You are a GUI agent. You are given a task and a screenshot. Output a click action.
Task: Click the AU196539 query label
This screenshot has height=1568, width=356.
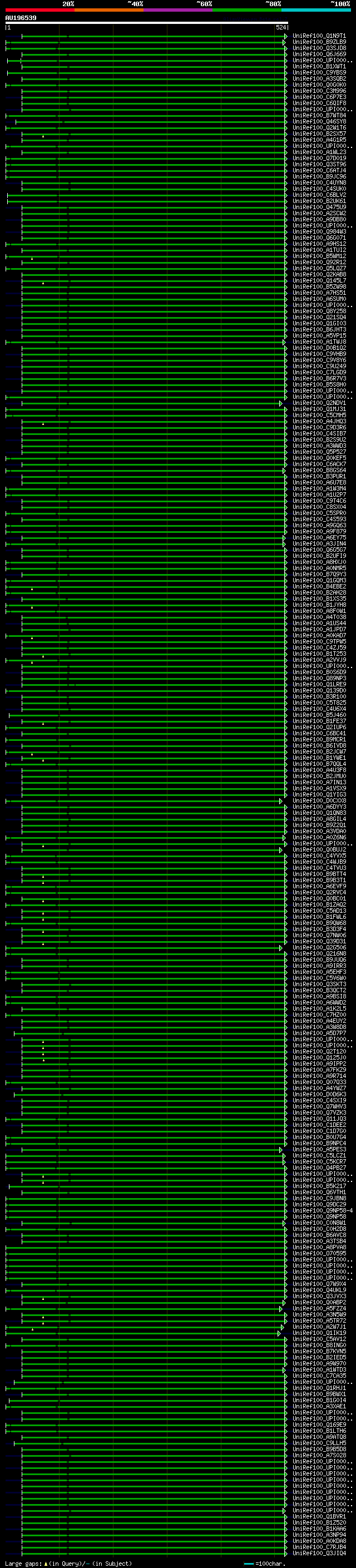pos(21,18)
